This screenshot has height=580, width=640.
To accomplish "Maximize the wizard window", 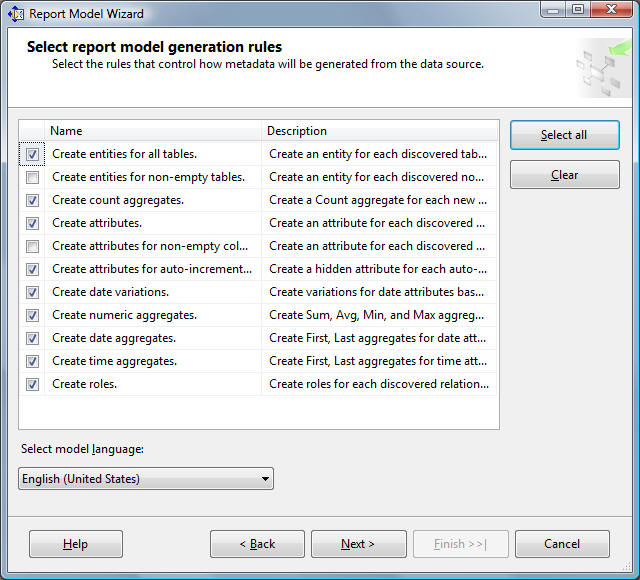I will click(x=577, y=10).
